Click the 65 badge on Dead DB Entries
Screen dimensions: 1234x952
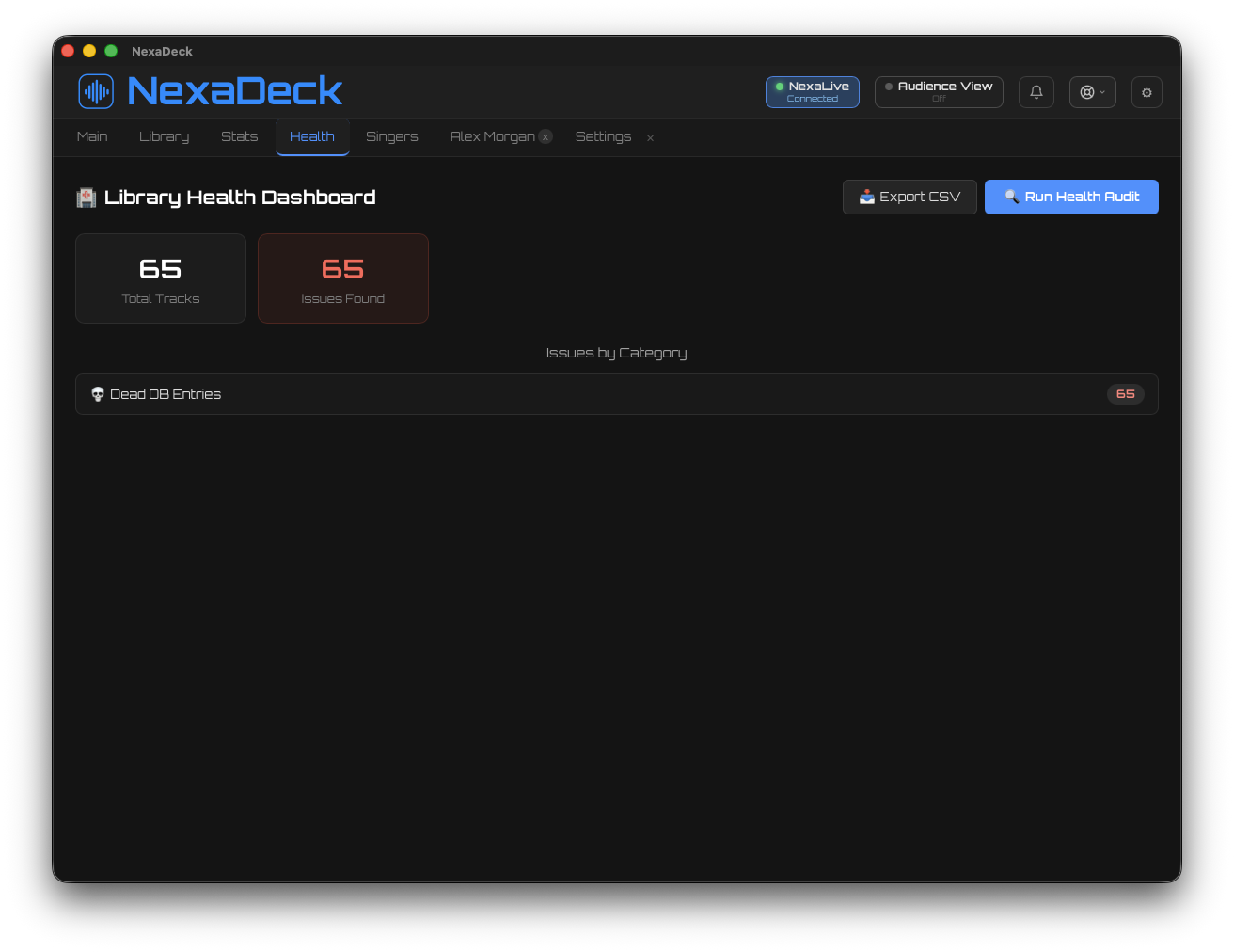(1125, 394)
